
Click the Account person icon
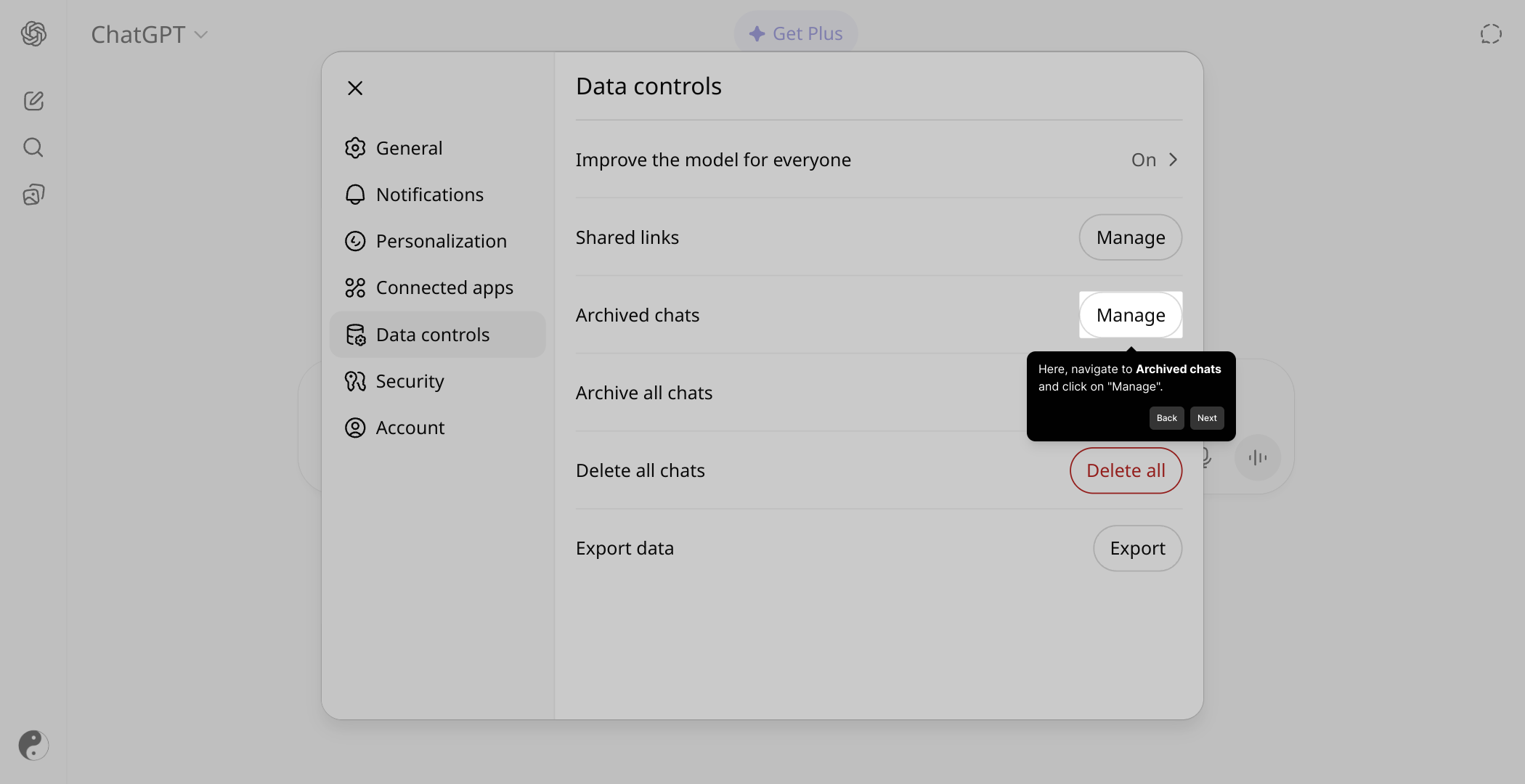pyautogui.click(x=355, y=428)
